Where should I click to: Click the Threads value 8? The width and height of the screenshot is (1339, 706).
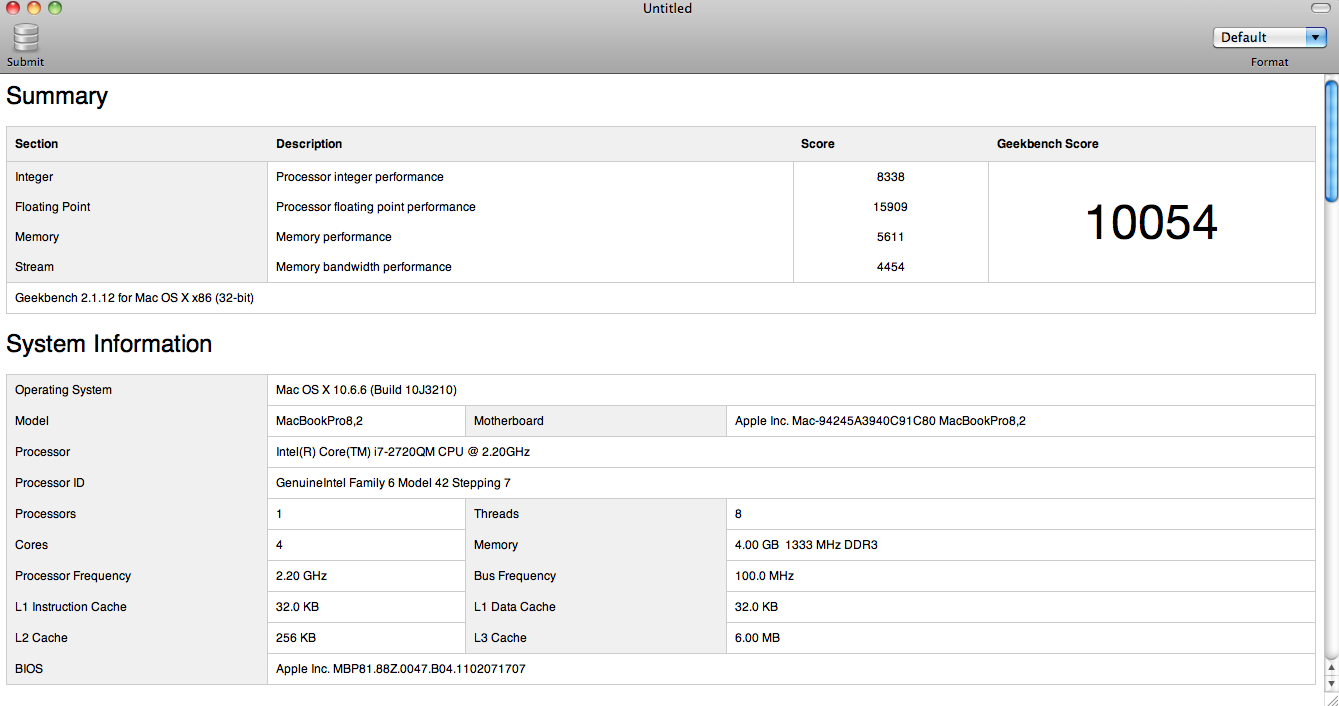pos(738,514)
